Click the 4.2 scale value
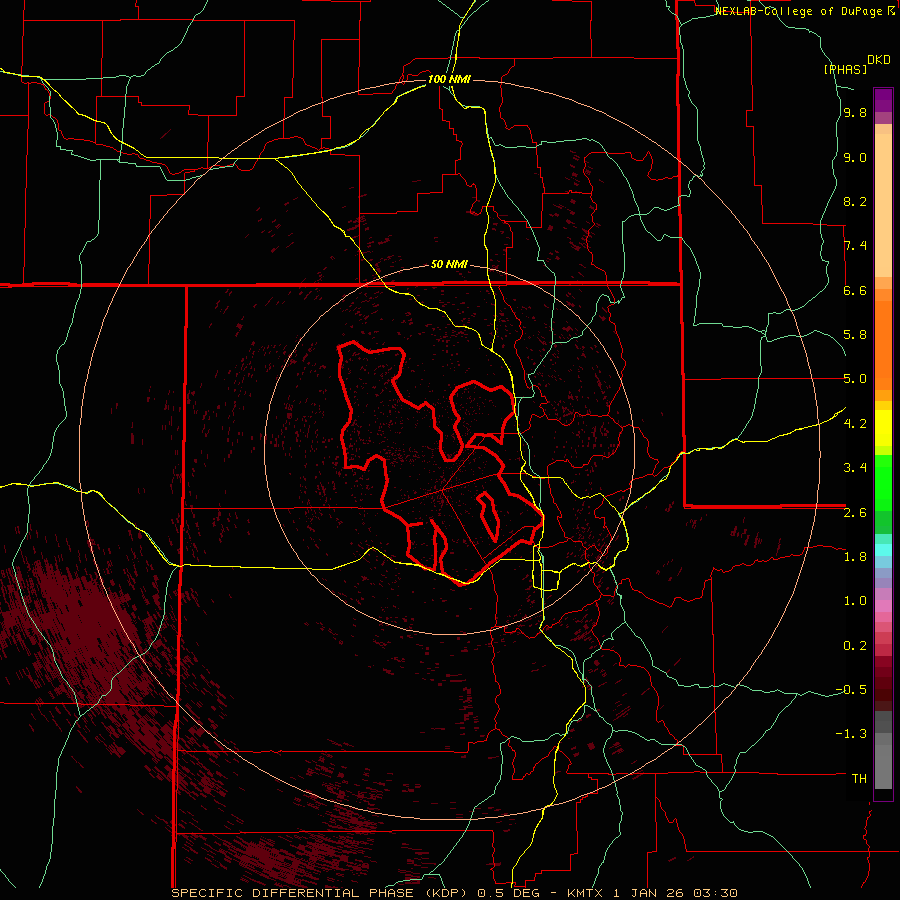900x900 pixels. [855, 424]
